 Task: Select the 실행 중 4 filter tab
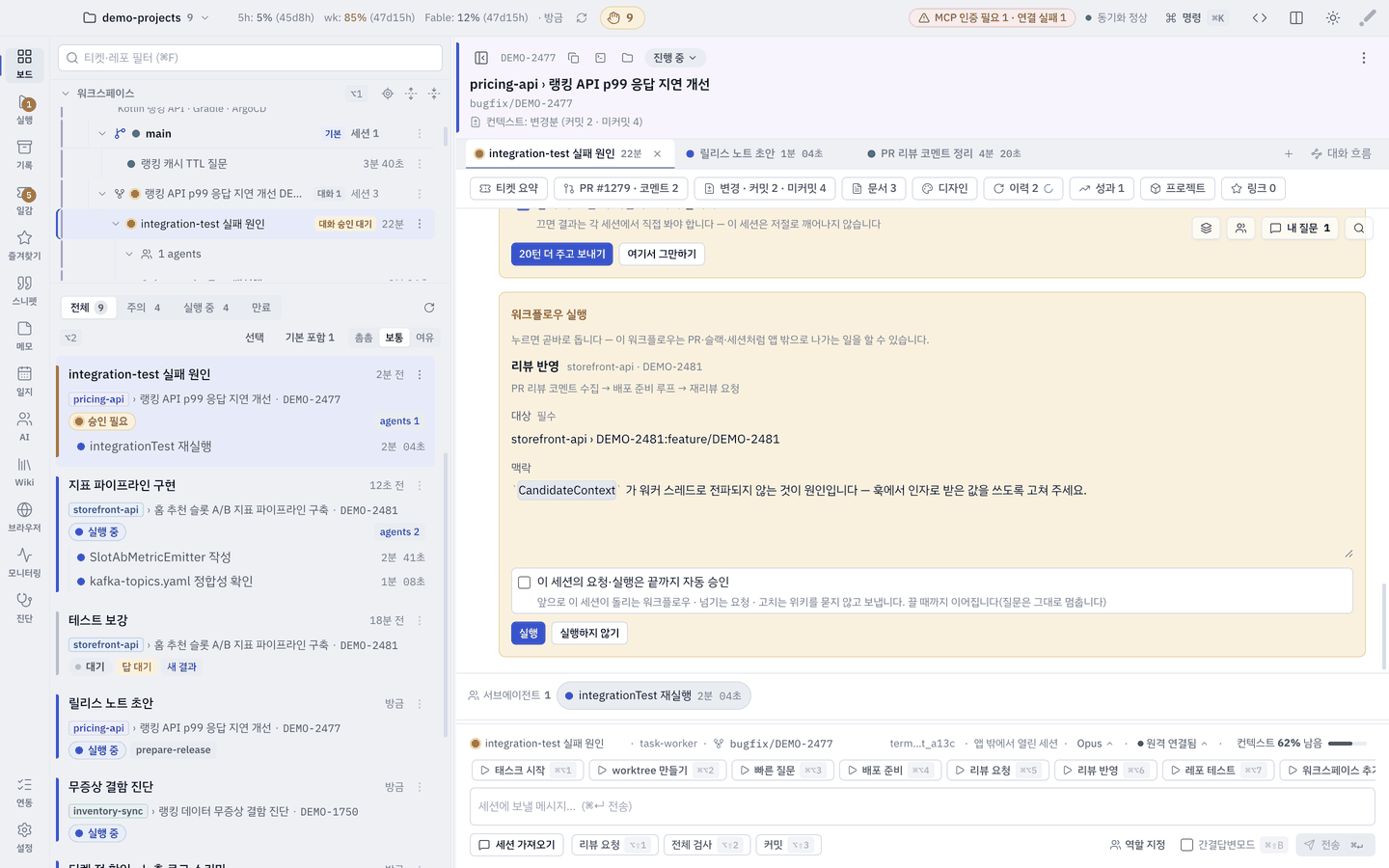click(206, 308)
